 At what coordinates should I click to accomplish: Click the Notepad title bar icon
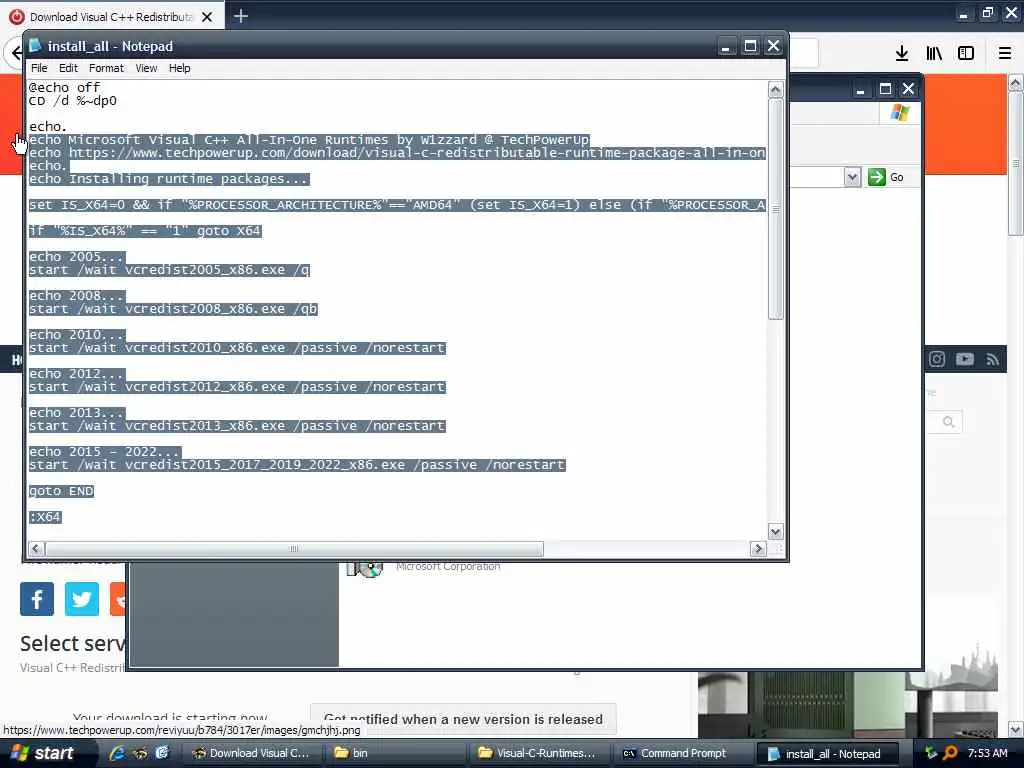[x=35, y=46]
